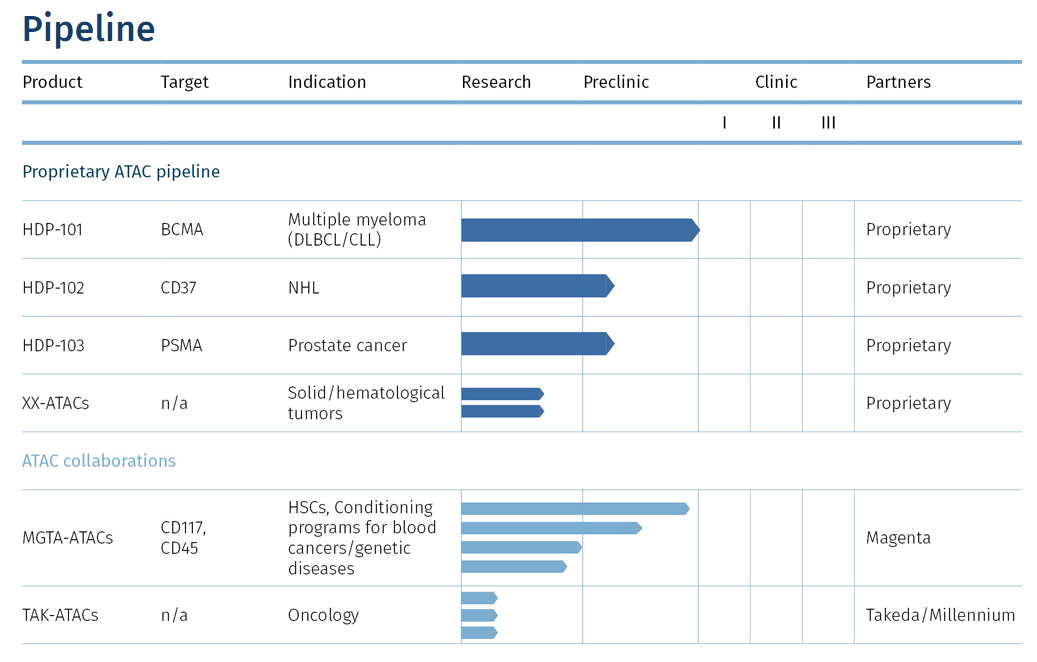Click the BCMA target label
The width and height of the screenshot is (1037, 662).
click(181, 230)
